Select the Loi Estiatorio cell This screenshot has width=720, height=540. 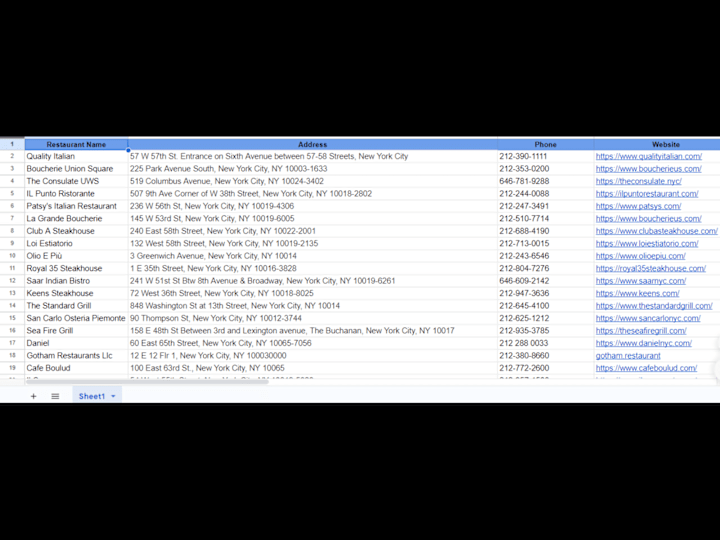click(76, 243)
